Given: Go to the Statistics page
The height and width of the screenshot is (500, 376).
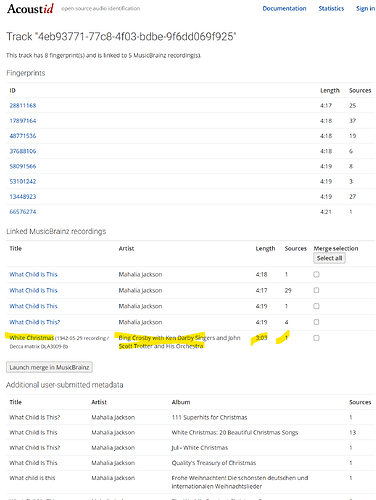Looking at the screenshot, I should coord(331,8).
